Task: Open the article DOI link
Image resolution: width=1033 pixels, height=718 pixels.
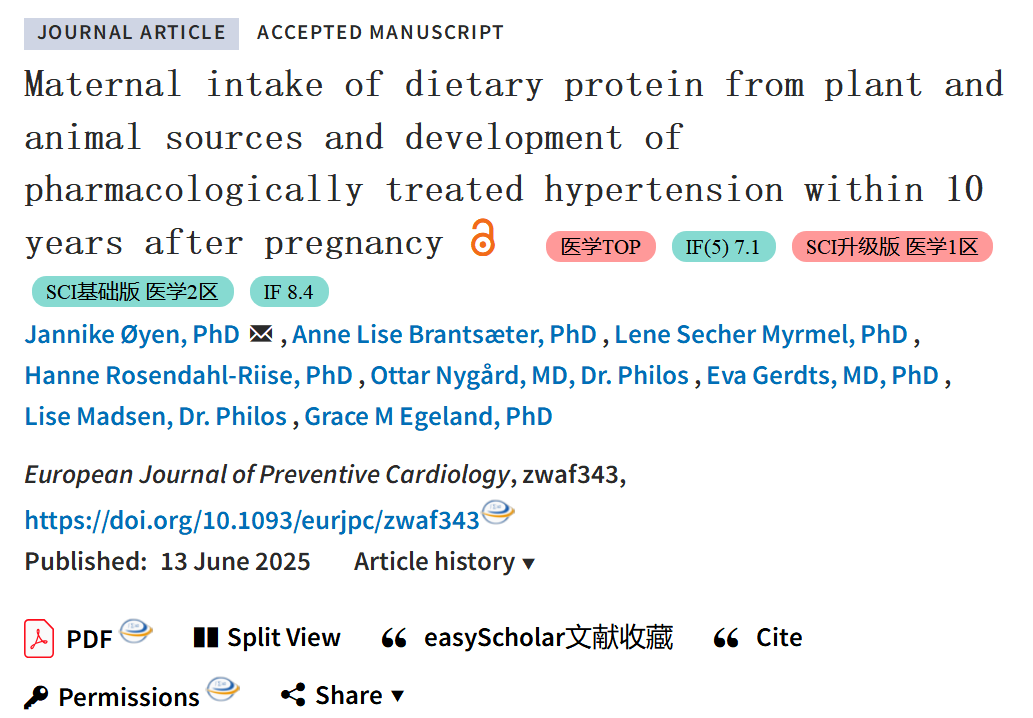Action: click(252, 520)
